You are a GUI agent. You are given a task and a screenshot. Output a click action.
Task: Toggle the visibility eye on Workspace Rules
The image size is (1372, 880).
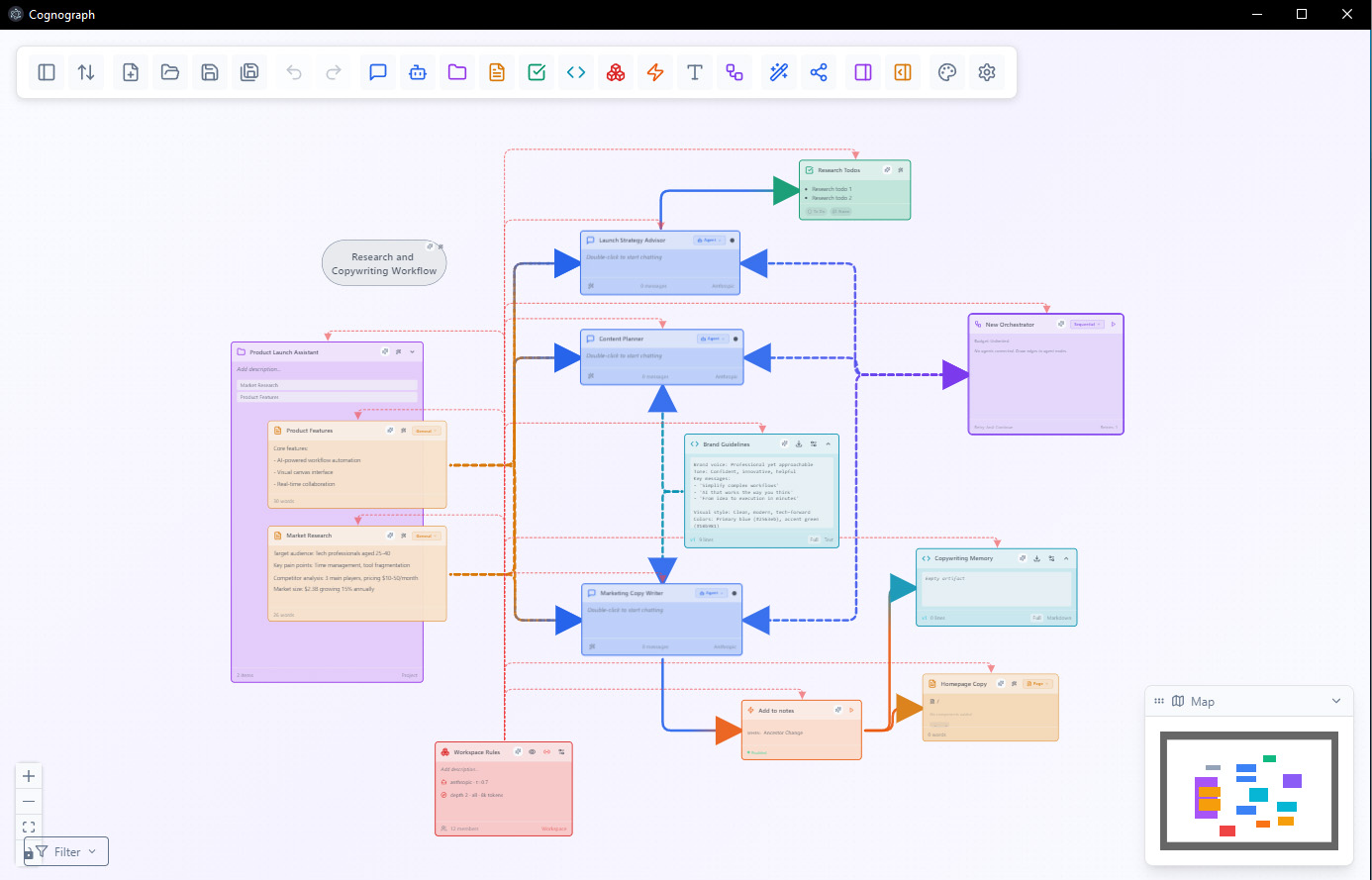coord(532,752)
